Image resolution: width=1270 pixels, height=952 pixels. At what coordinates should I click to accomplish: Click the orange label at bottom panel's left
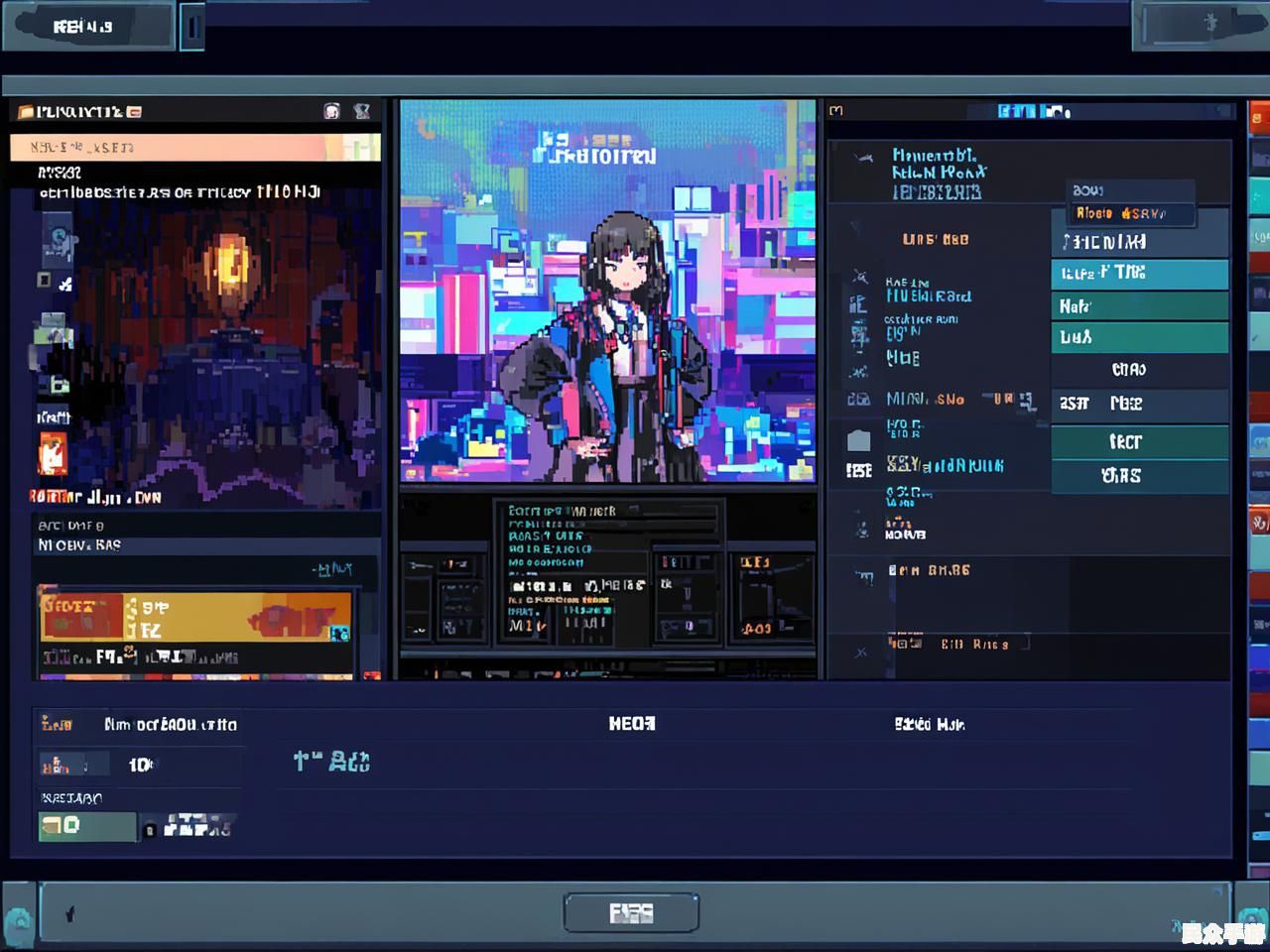tap(57, 724)
